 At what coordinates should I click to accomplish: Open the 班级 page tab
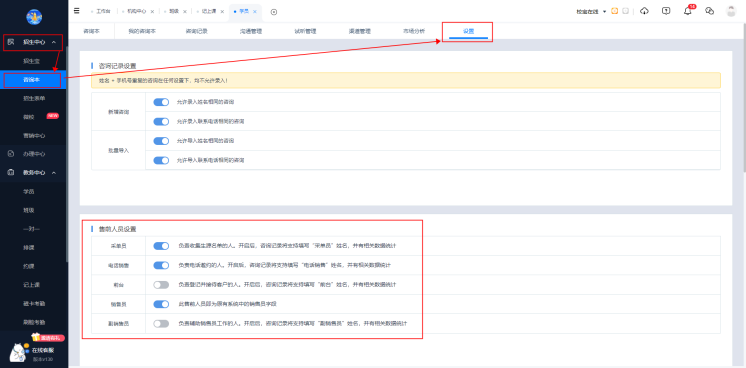174,11
